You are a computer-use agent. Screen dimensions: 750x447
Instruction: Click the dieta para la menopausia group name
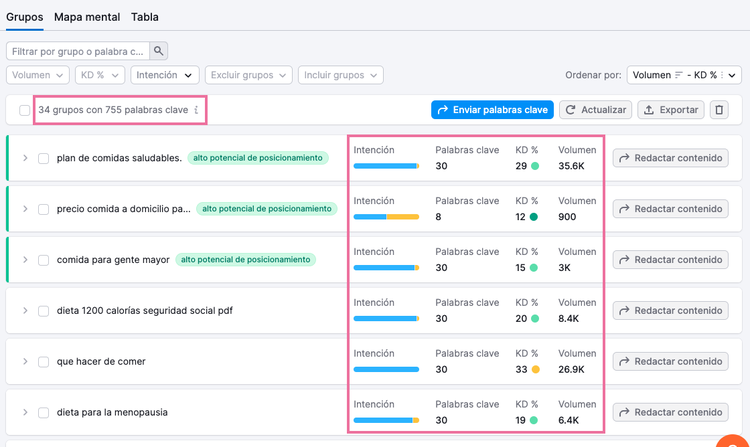coord(112,413)
